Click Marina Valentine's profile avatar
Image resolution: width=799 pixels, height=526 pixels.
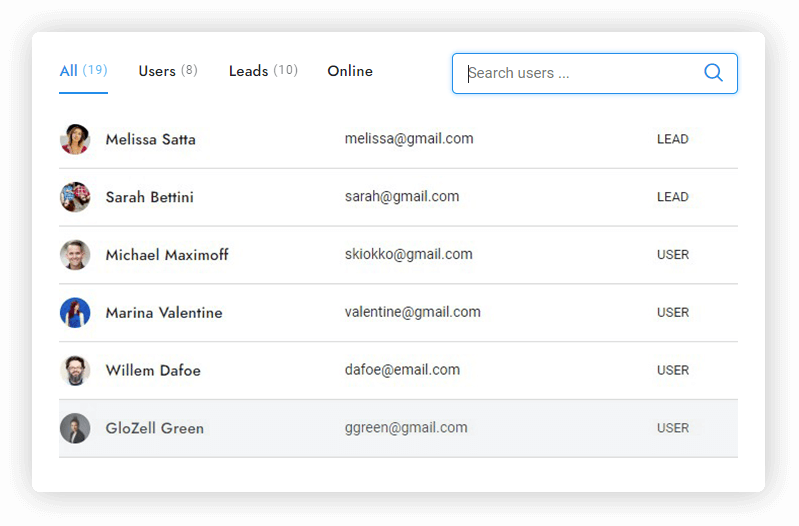coord(75,313)
